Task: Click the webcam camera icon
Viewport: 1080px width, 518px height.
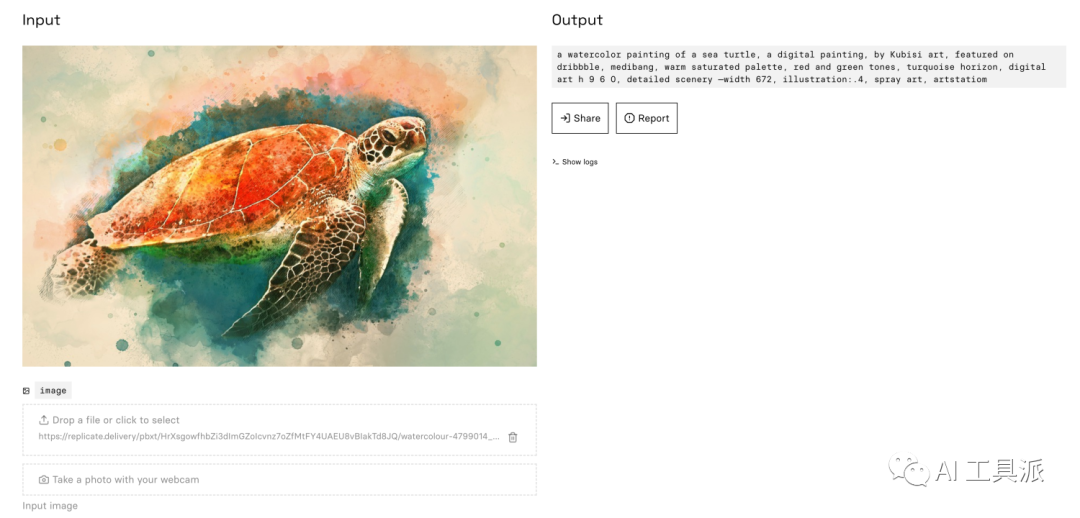Action: click(44, 480)
